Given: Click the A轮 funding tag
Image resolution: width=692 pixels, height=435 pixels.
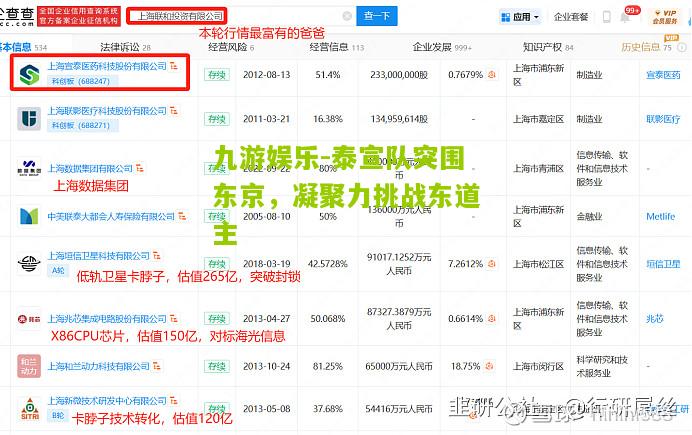Looking at the screenshot, I should pos(58,270).
